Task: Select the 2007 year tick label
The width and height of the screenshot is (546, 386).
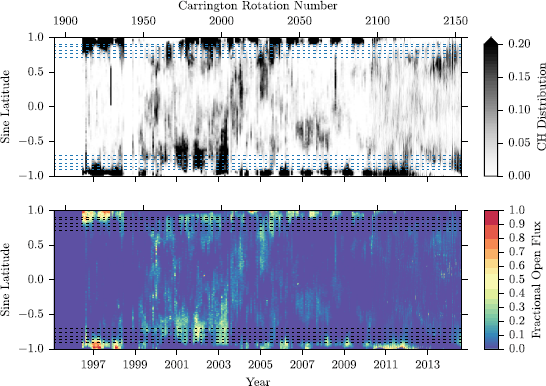Action: coord(302,364)
